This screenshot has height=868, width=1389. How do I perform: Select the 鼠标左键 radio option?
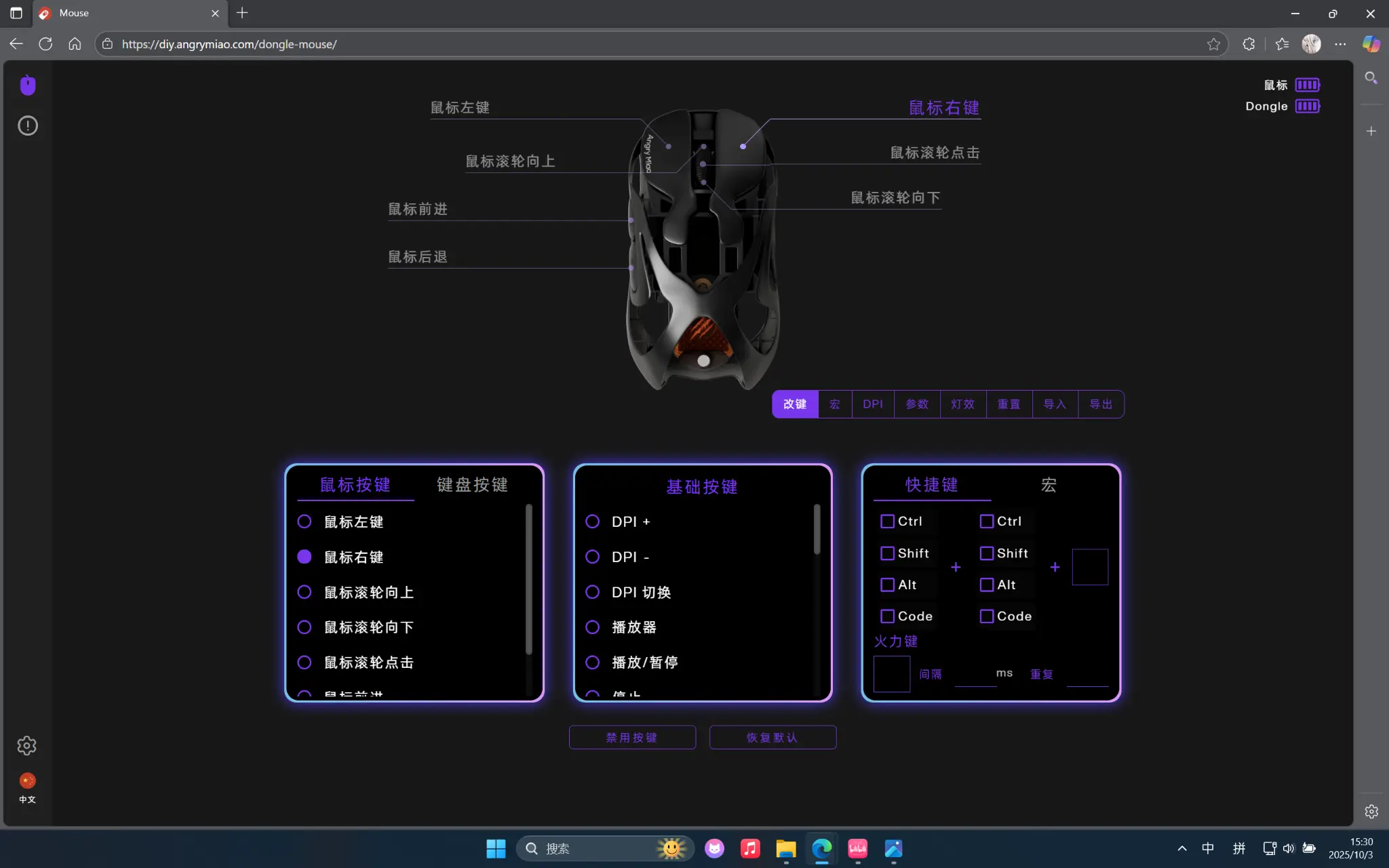coord(305,521)
